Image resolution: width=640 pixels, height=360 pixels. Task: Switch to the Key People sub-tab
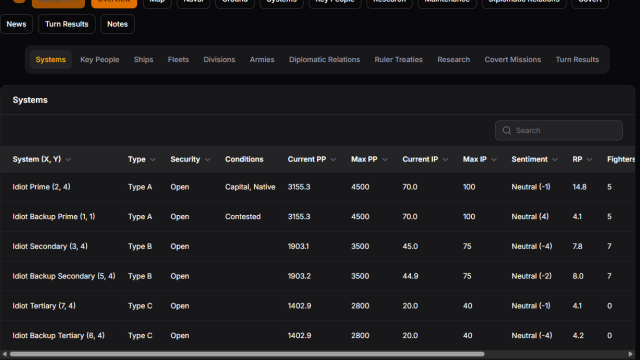point(100,60)
